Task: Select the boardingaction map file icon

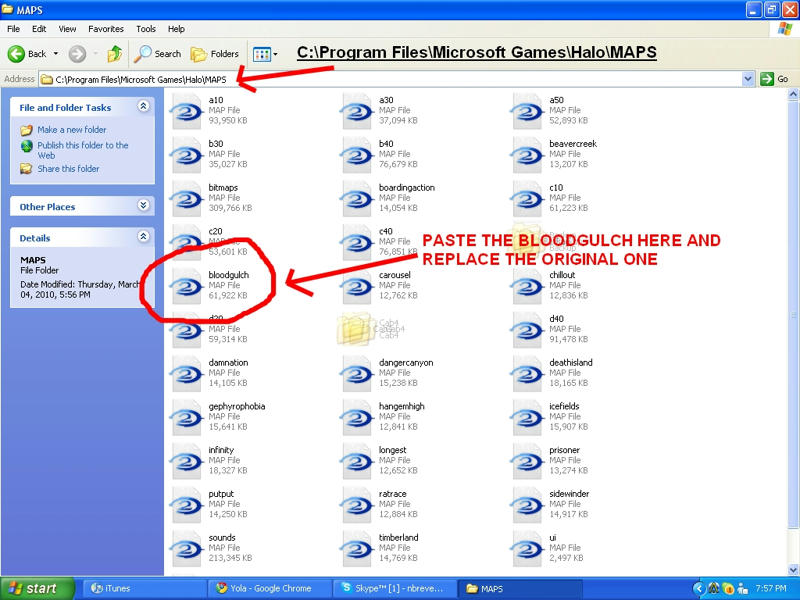Action: point(358,198)
